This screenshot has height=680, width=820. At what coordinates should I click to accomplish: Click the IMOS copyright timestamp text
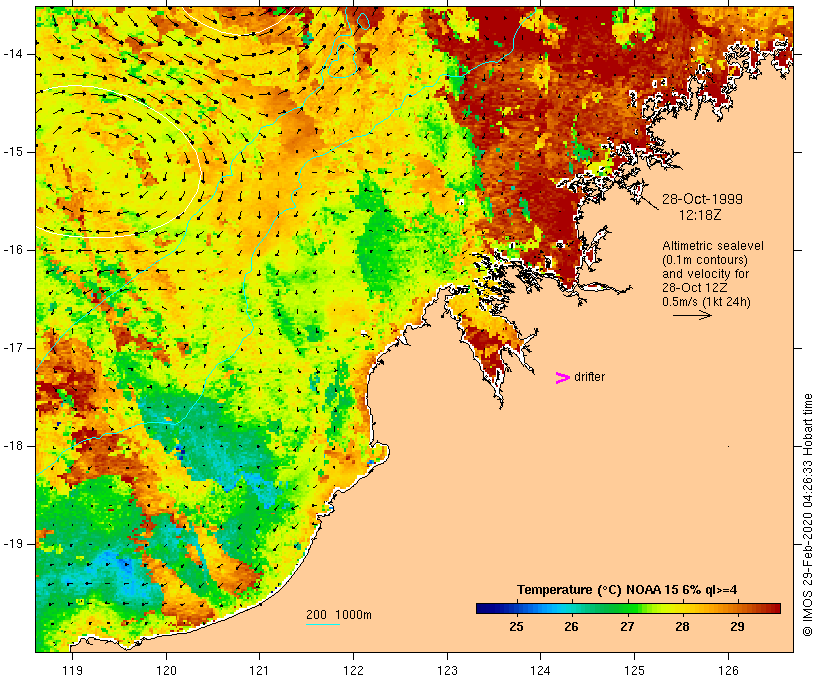pyautogui.click(x=807, y=515)
